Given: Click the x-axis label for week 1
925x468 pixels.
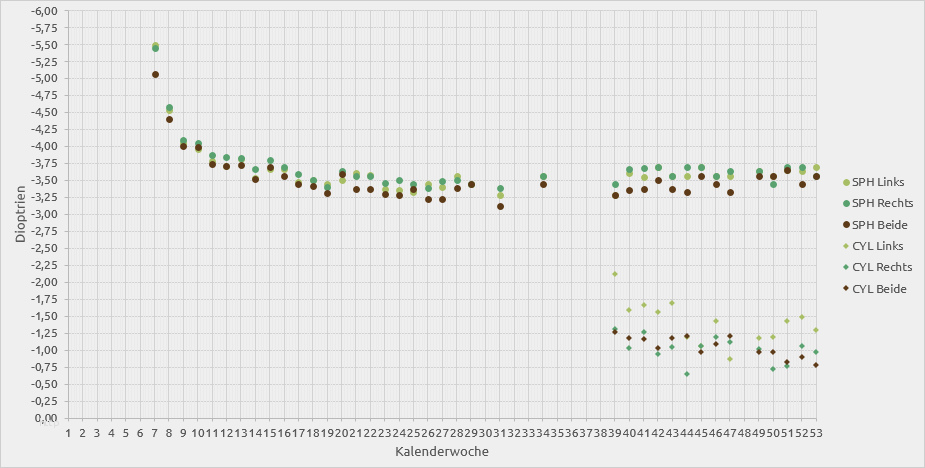Looking at the screenshot, I should [68, 432].
